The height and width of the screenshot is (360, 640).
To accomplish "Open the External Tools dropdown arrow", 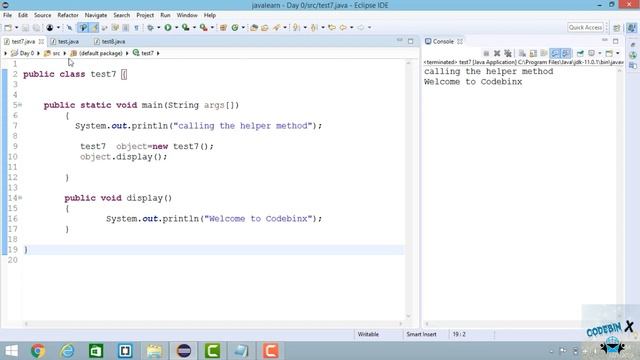I will click(x=212, y=27).
